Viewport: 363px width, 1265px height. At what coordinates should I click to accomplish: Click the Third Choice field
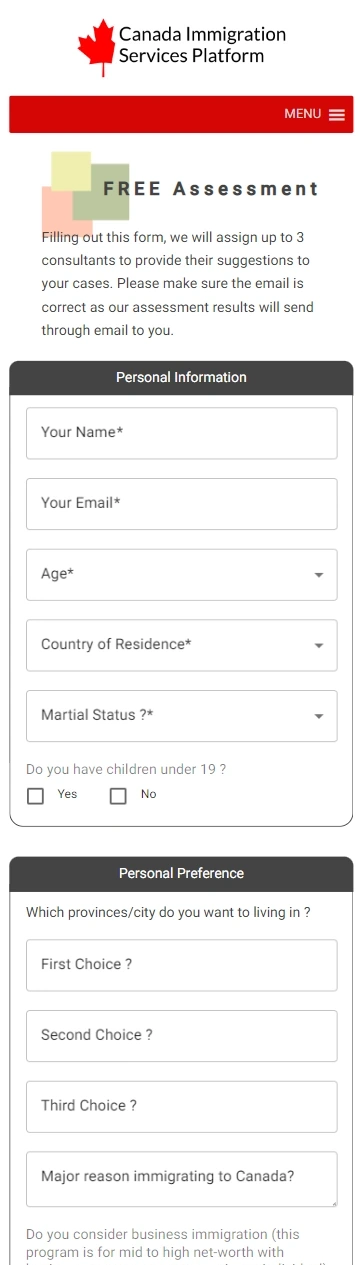(x=181, y=1106)
